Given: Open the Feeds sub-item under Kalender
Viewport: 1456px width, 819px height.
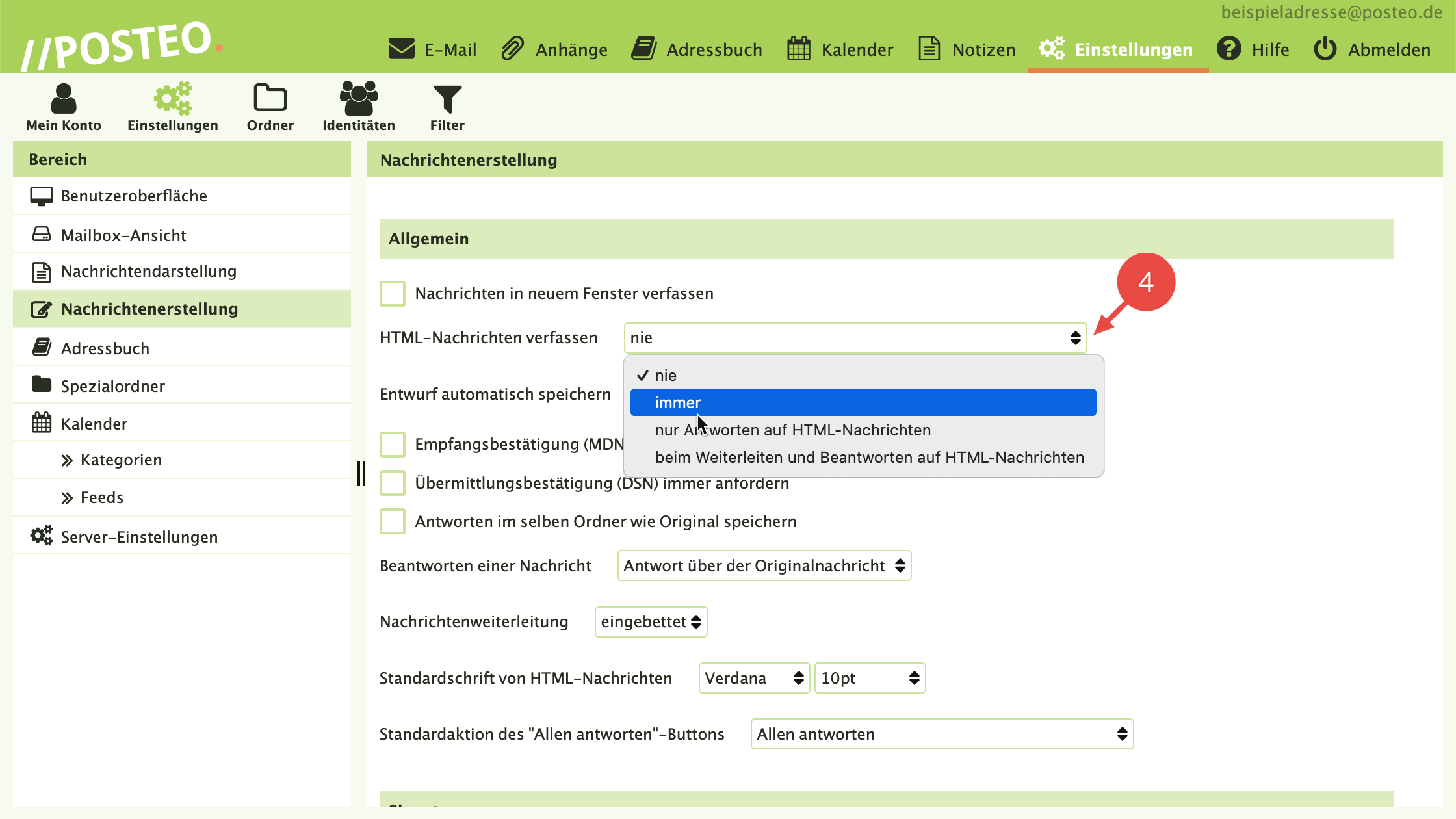Looking at the screenshot, I should tap(101, 498).
